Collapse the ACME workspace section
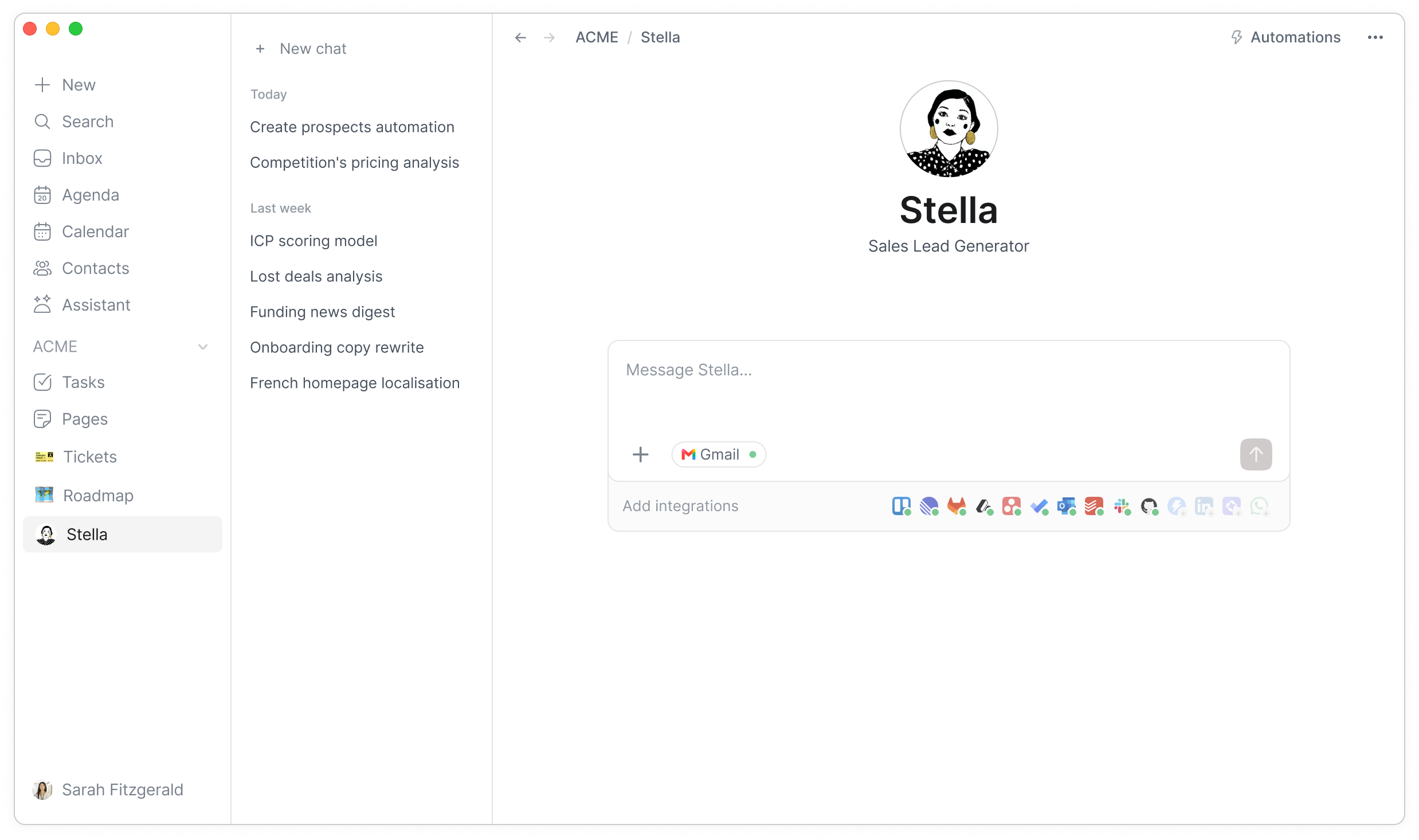This screenshot has width=1419, height=840. pos(203,347)
